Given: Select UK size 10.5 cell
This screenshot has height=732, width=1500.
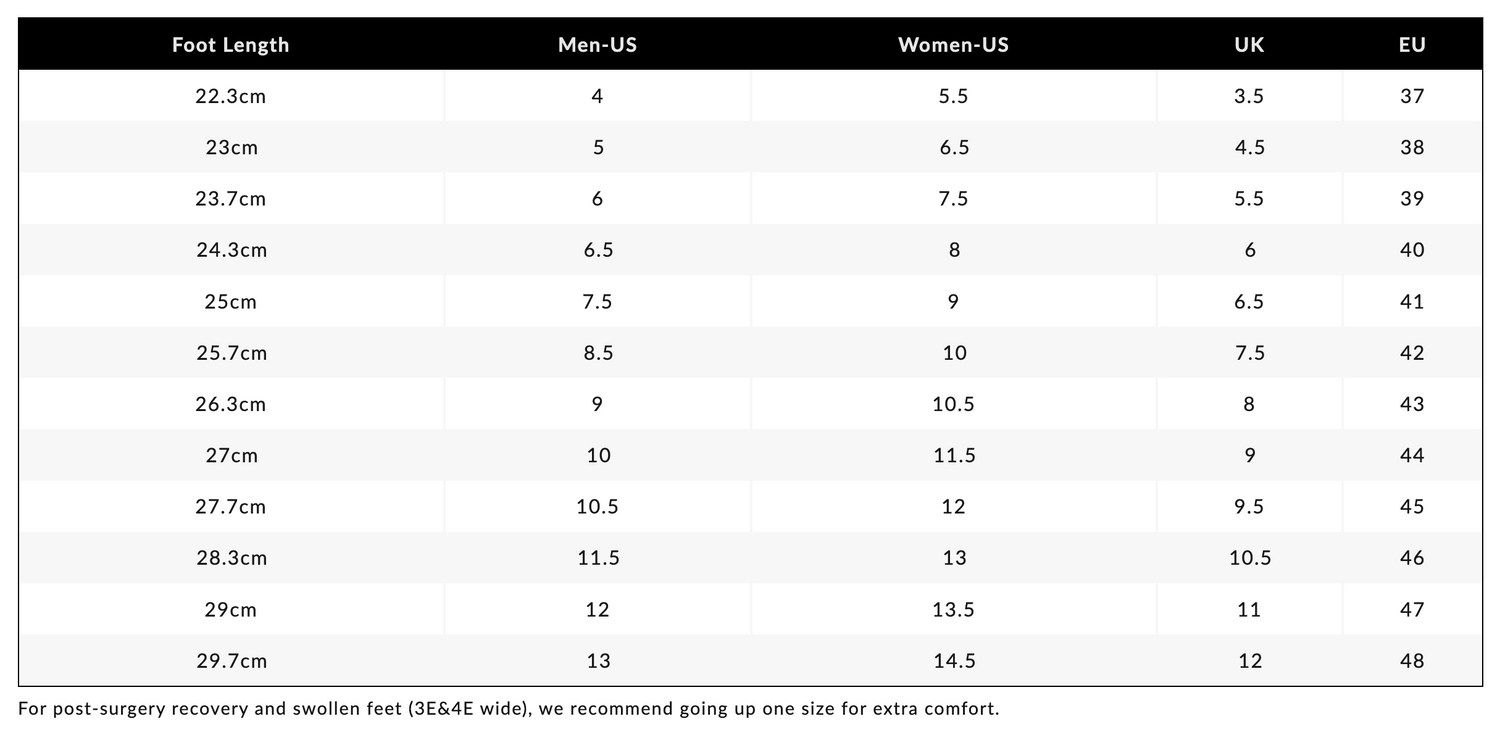Looking at the screenshot, I should (x=1249, y=558).
